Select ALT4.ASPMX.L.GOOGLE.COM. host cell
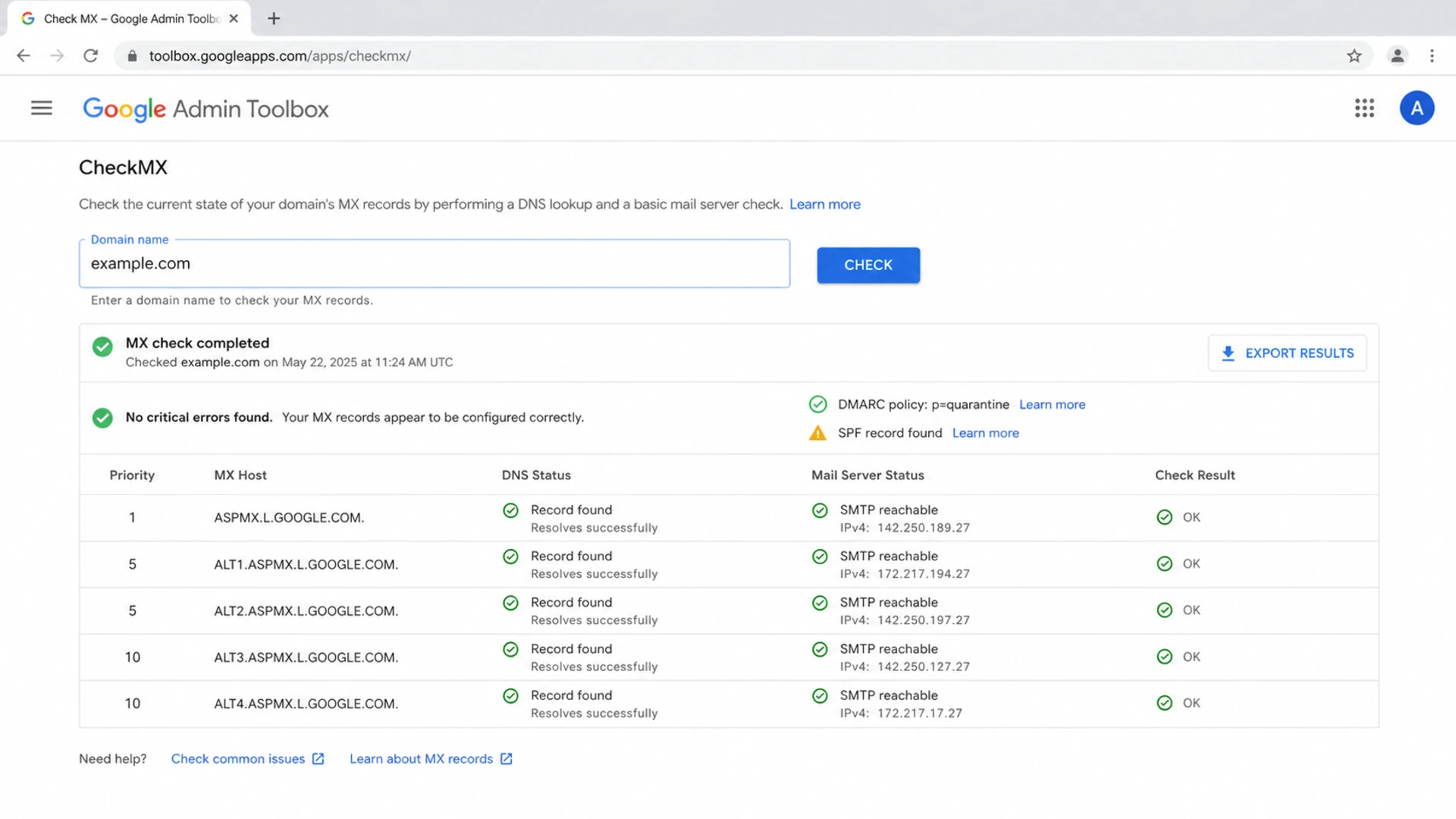This screenshot has height=819, width=1456. pyautogui.click(x=306, y=704)
